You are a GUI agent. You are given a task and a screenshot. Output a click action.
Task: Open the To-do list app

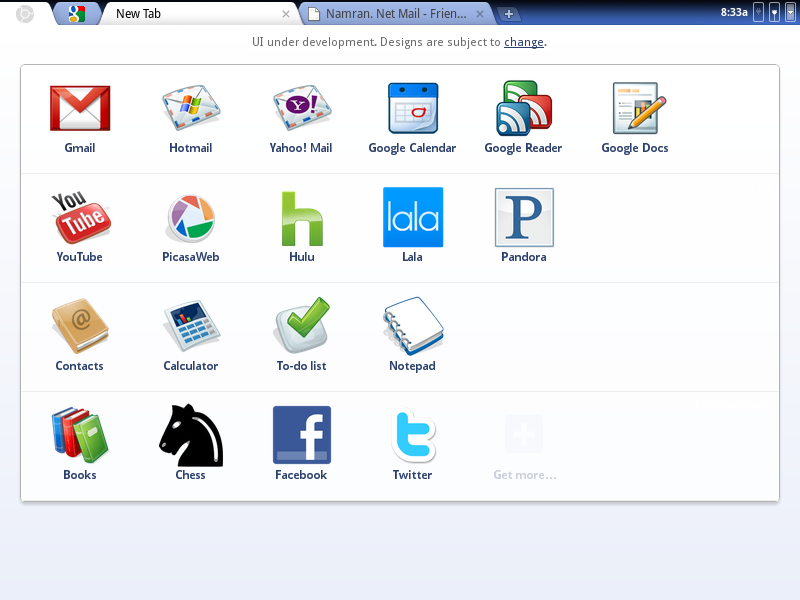[301, 327]
